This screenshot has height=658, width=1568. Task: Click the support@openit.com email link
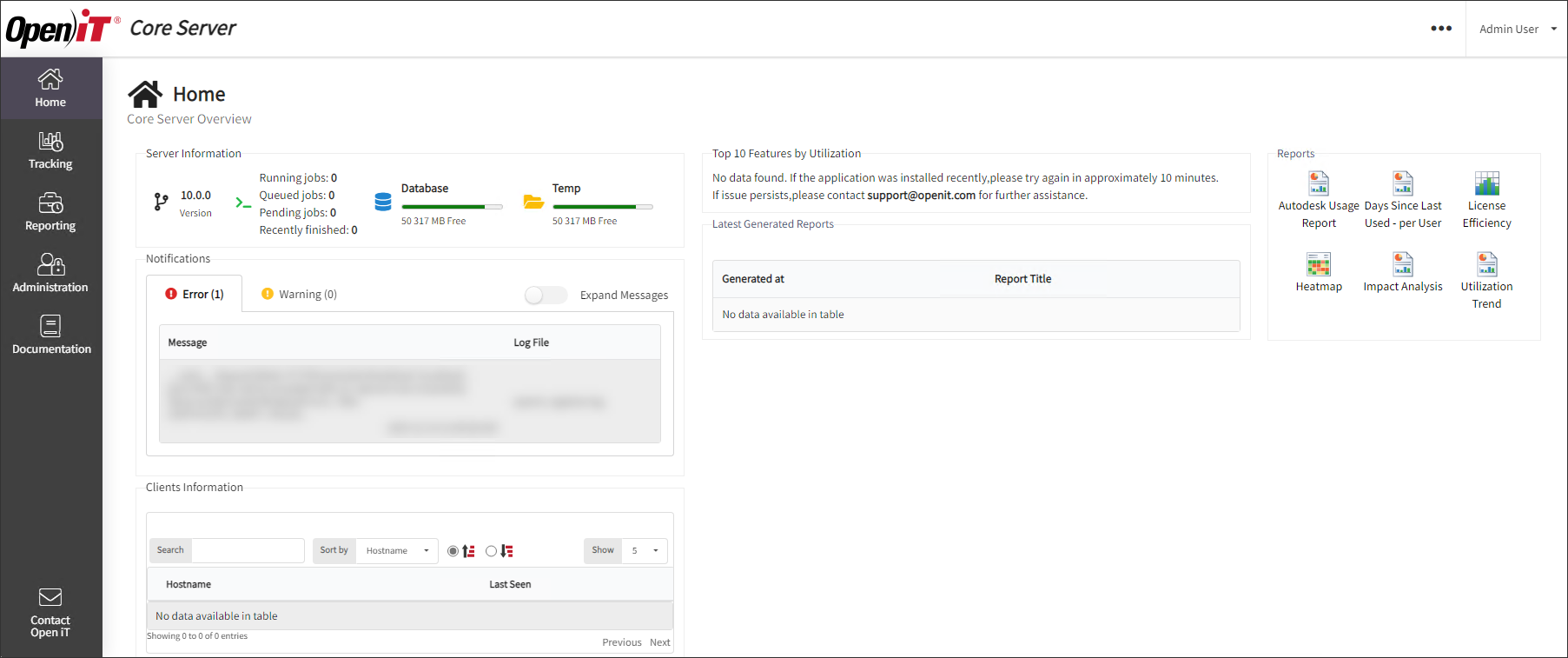(x=921, y=196)
